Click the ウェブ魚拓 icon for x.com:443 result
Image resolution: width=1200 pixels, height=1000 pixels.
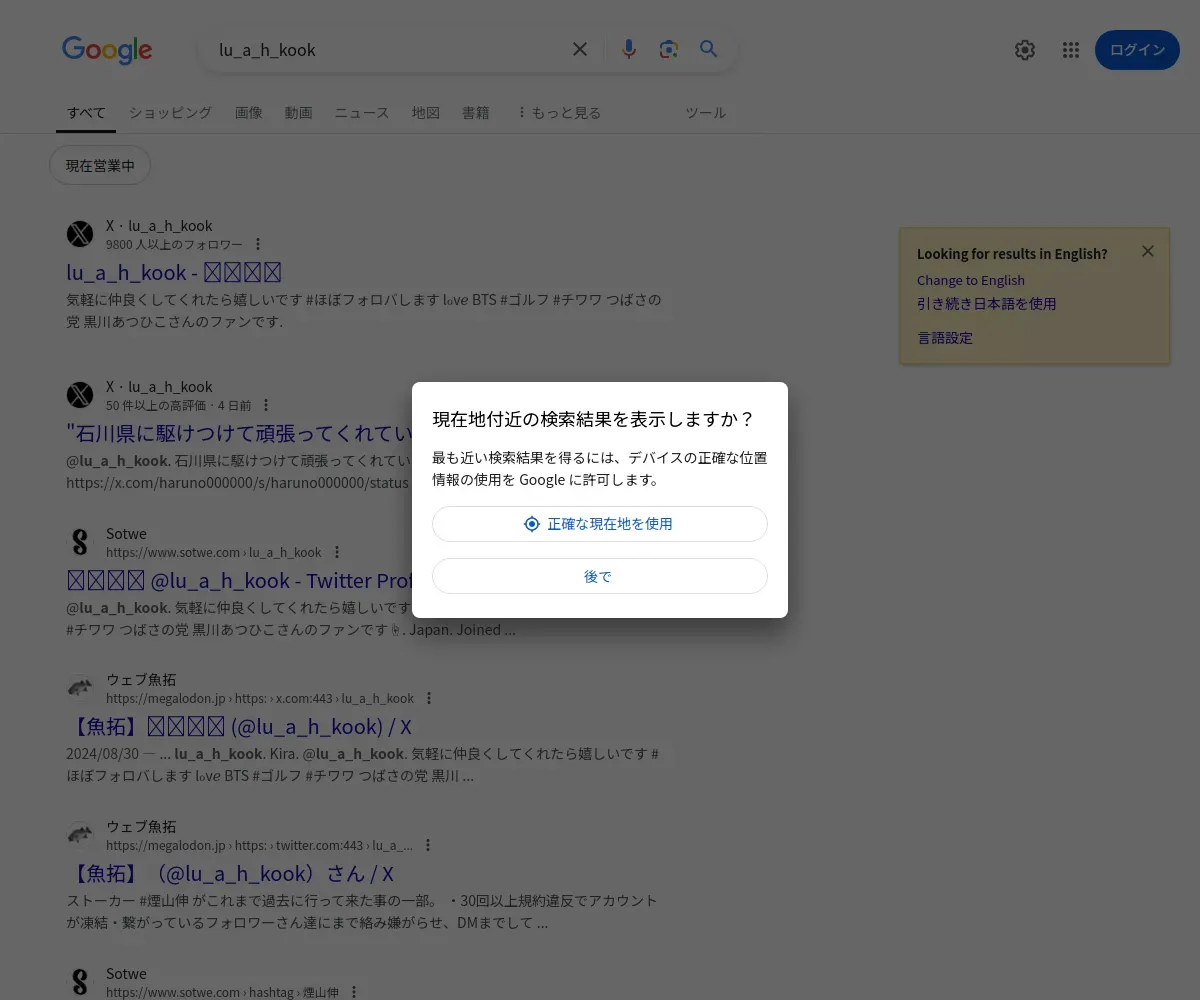(x=80, y=688)
